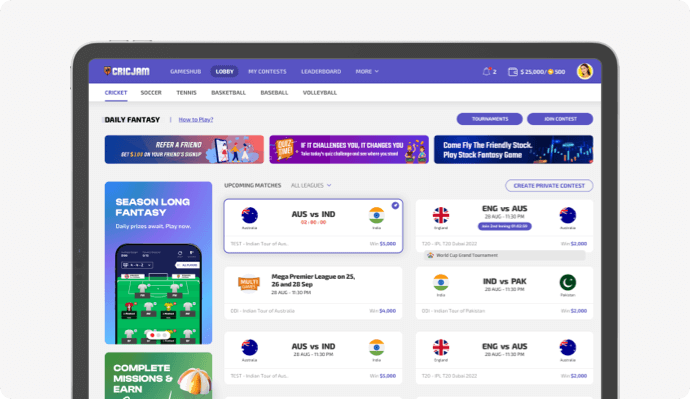
Task: Open the Refer a Friend banner
Action: click(x=184, y=150)
